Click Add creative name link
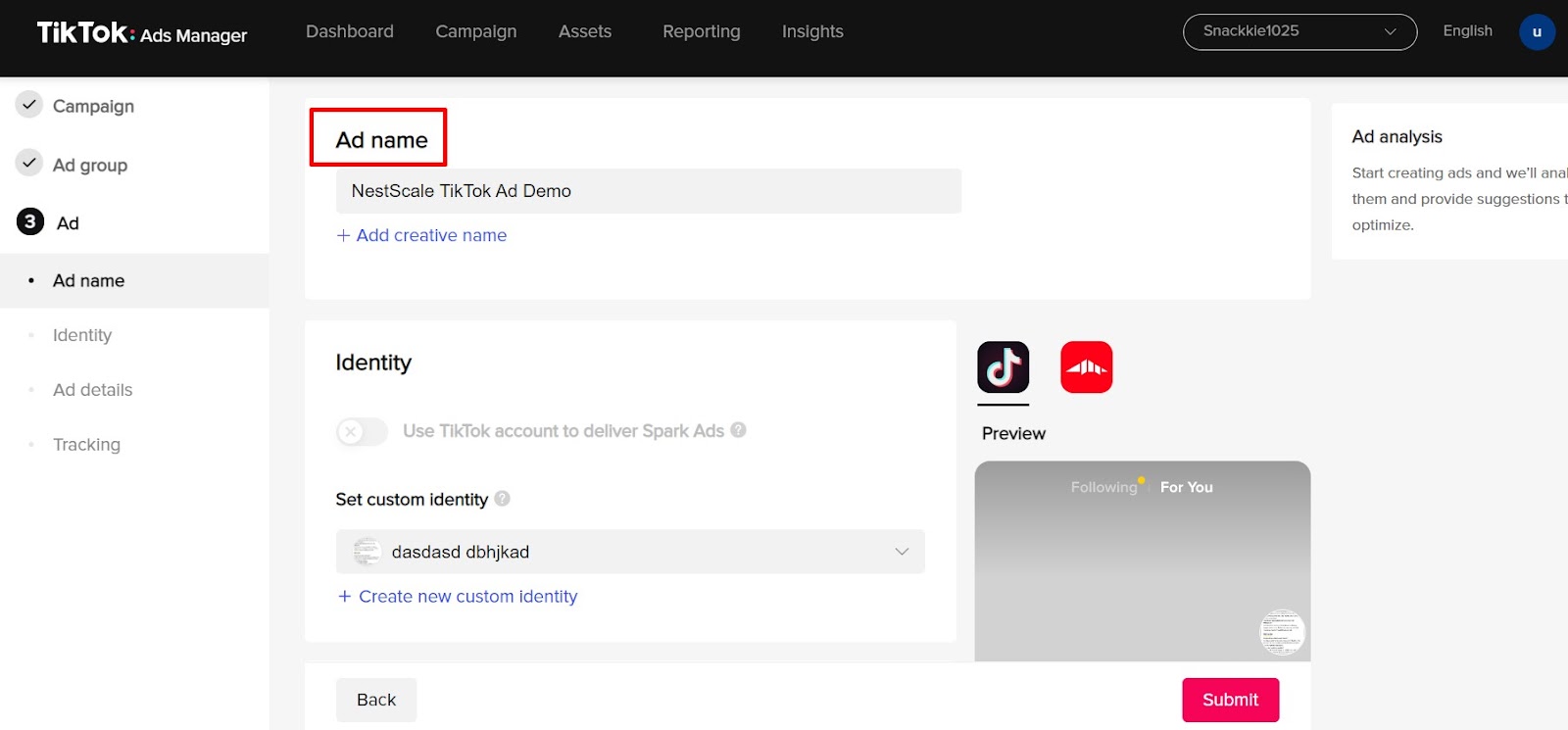 [421, 235]
